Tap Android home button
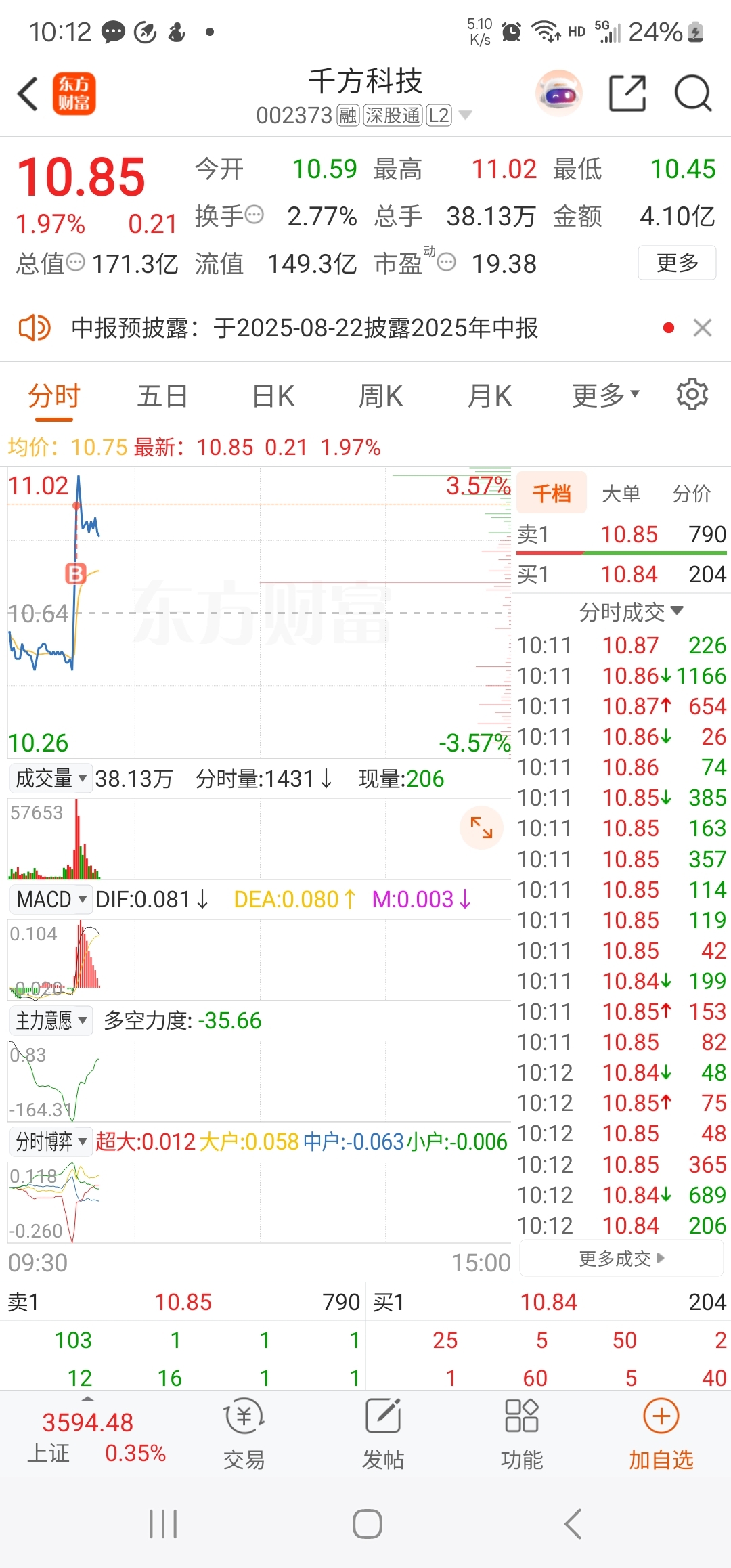 click(x=368, y=1524)
